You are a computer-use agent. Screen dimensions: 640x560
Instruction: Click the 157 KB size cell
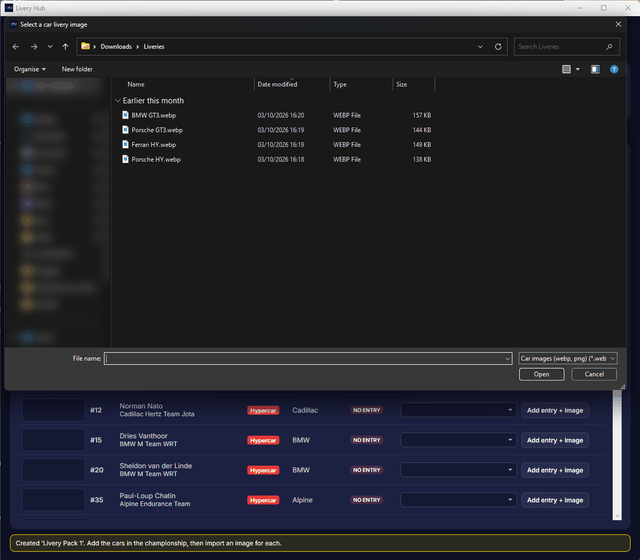coord(422,116)
